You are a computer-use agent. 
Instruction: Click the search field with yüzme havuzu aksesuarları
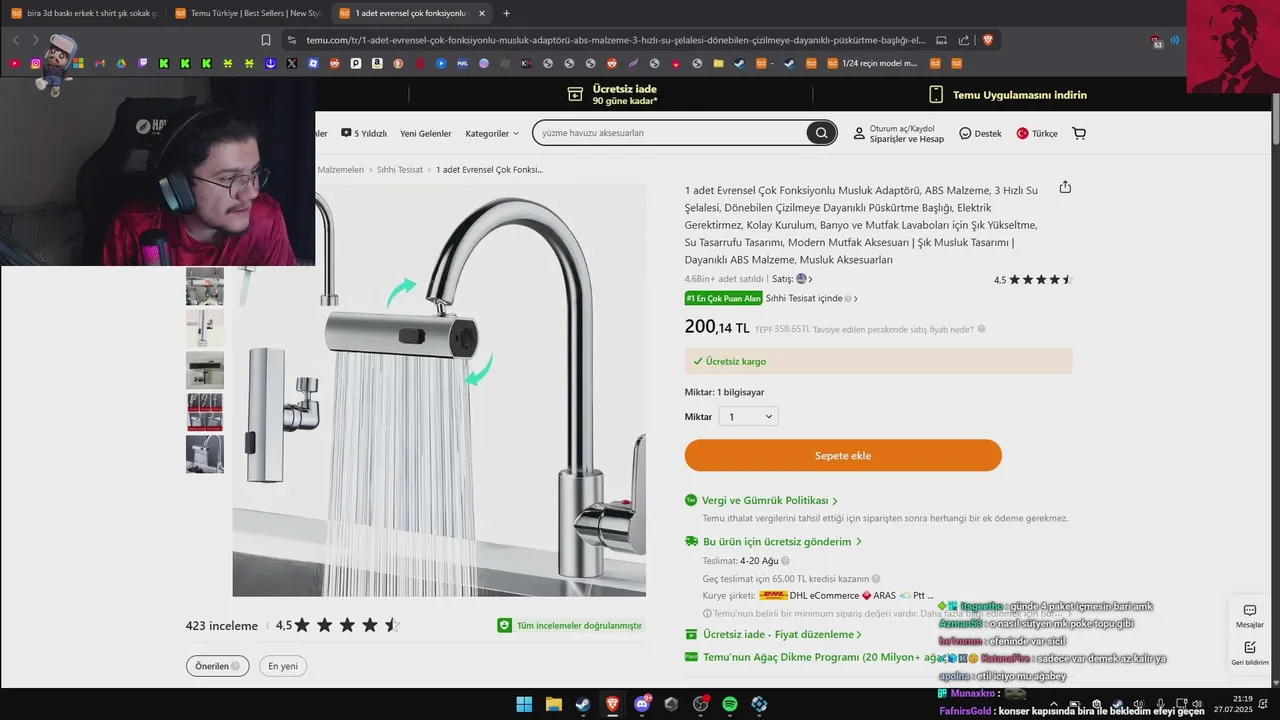tap(672, 133)
